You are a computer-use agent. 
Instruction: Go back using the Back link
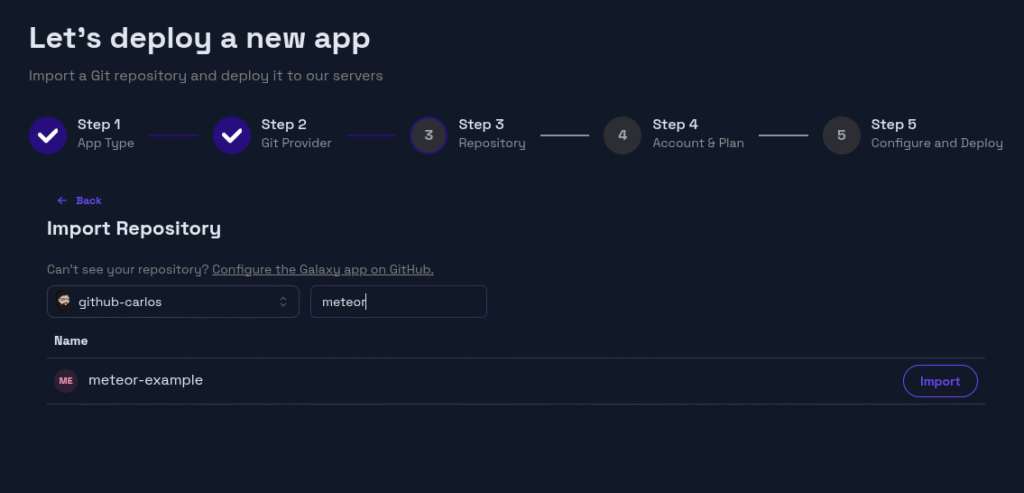(88, 201)
